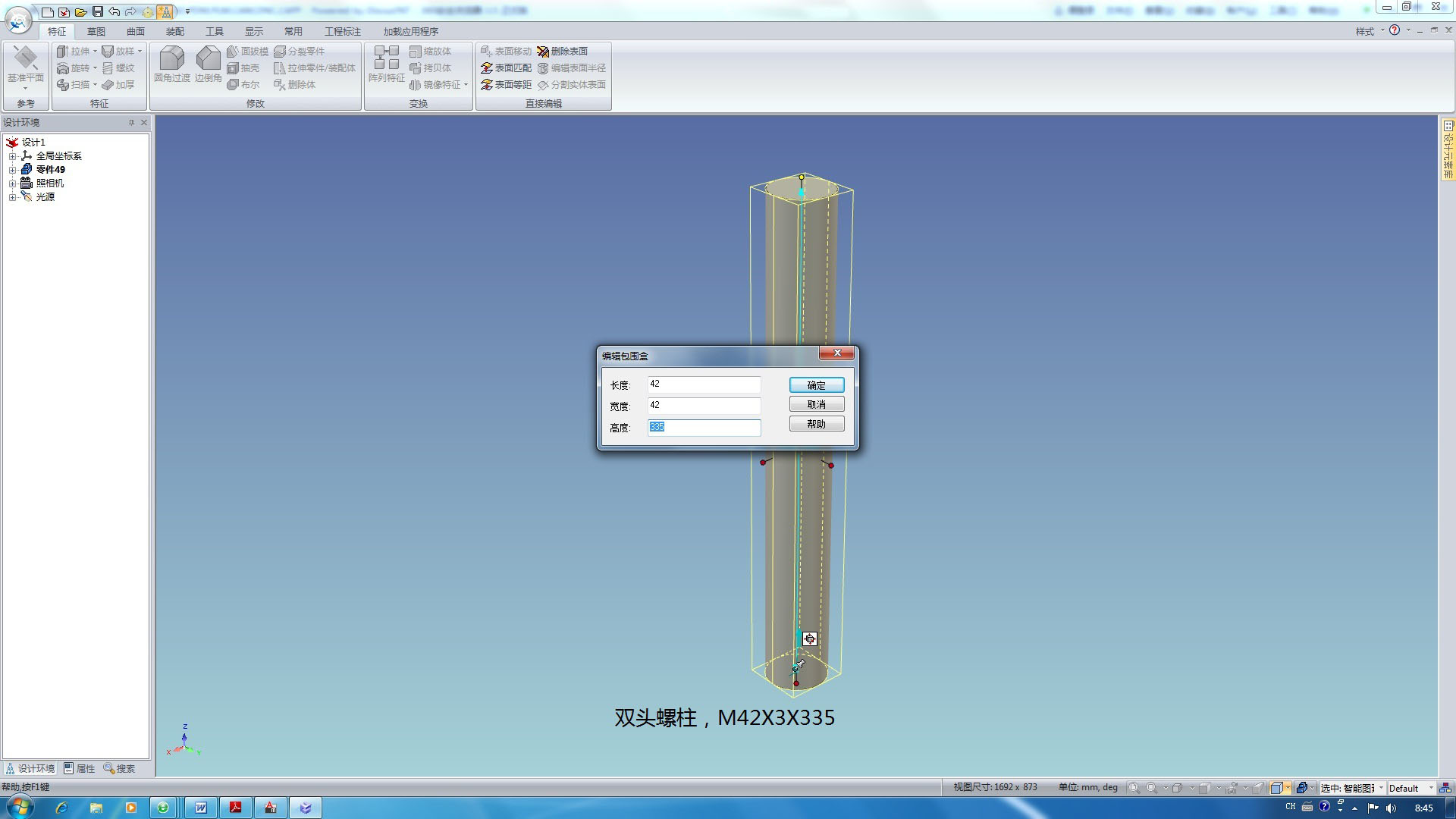This screenshot has width=1456, height=819.
Task: Open the 样式 style menu
Action: (1370, 31)
